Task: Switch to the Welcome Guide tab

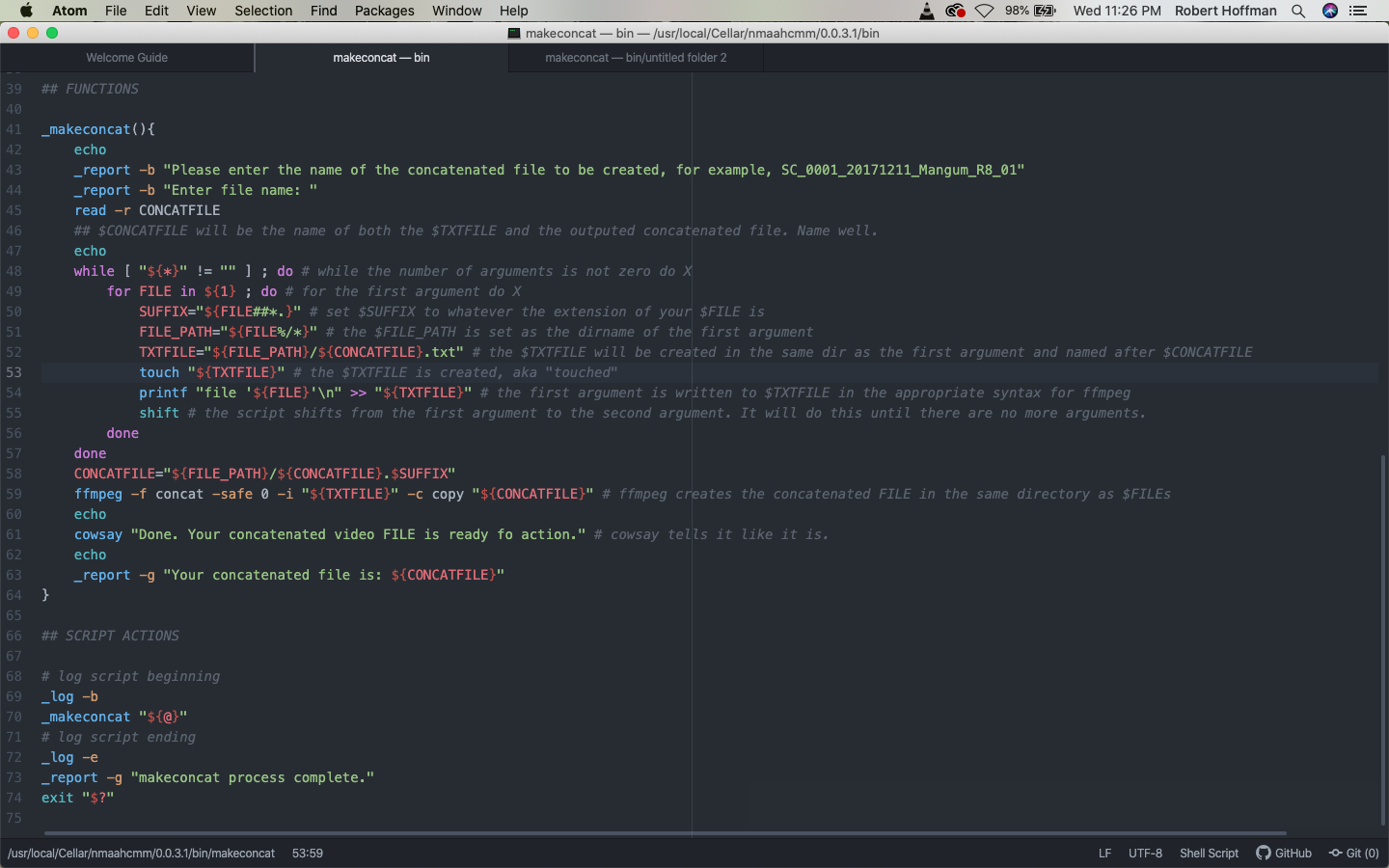Action: pyautogui.click(x=126, y=58)
